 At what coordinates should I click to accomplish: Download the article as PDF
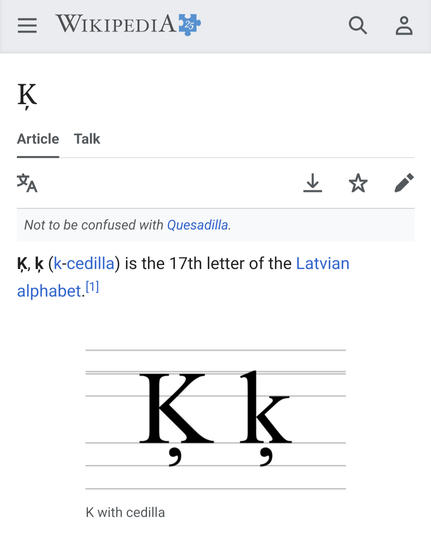click(x=313, y=183)
